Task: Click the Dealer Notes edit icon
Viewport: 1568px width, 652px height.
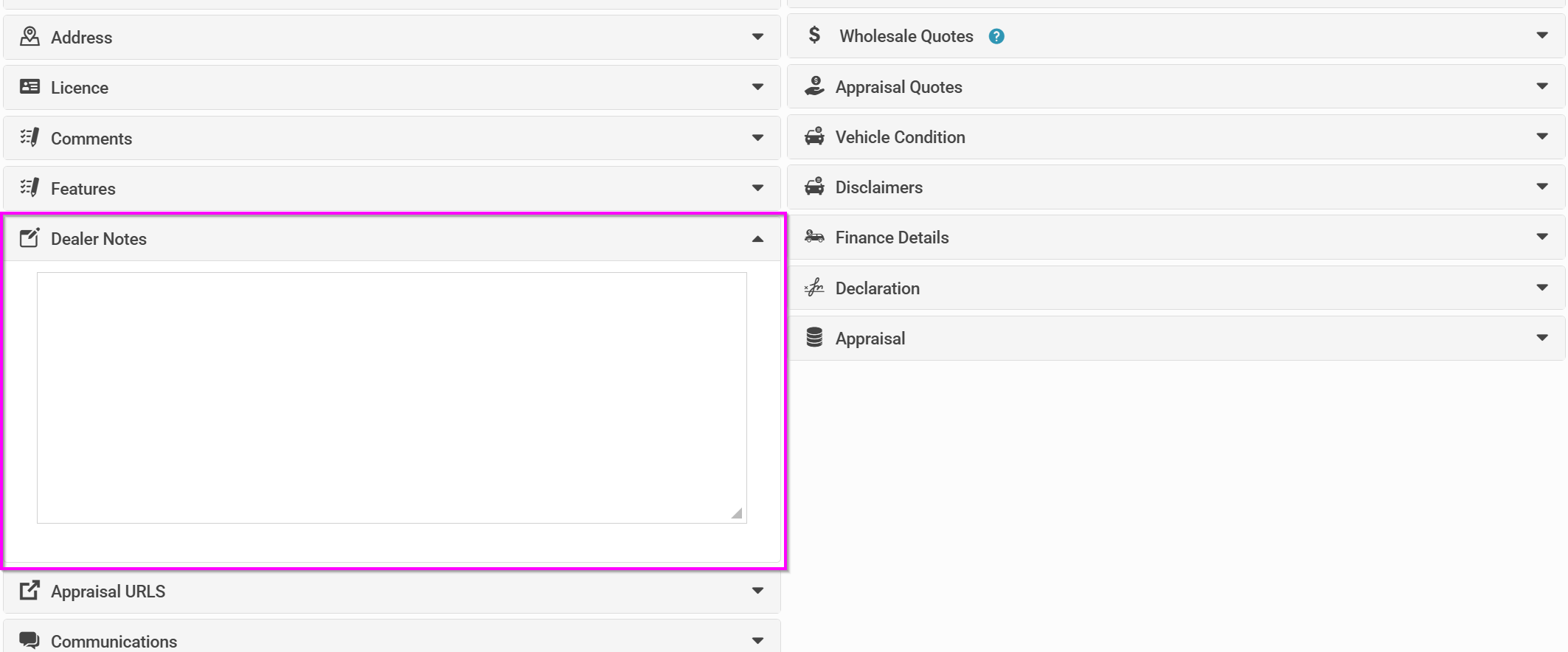Action: (x=30, y=237)
